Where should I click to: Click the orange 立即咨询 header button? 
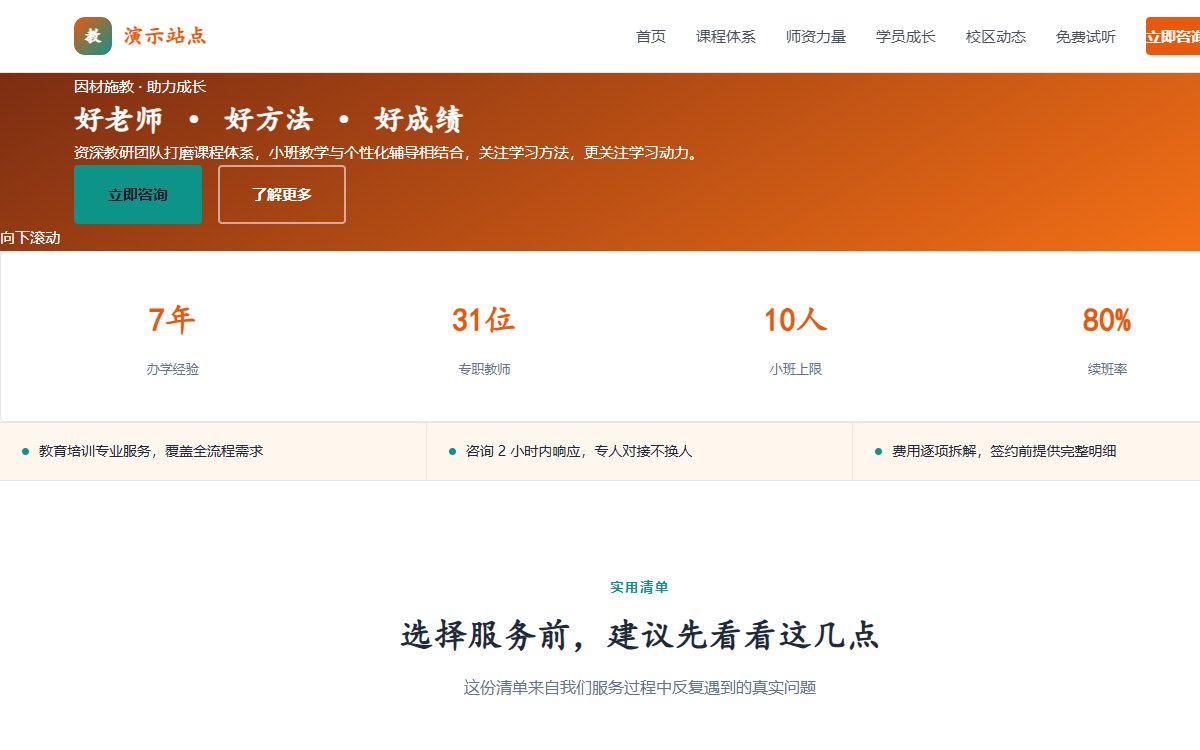tap(1173, 36)
